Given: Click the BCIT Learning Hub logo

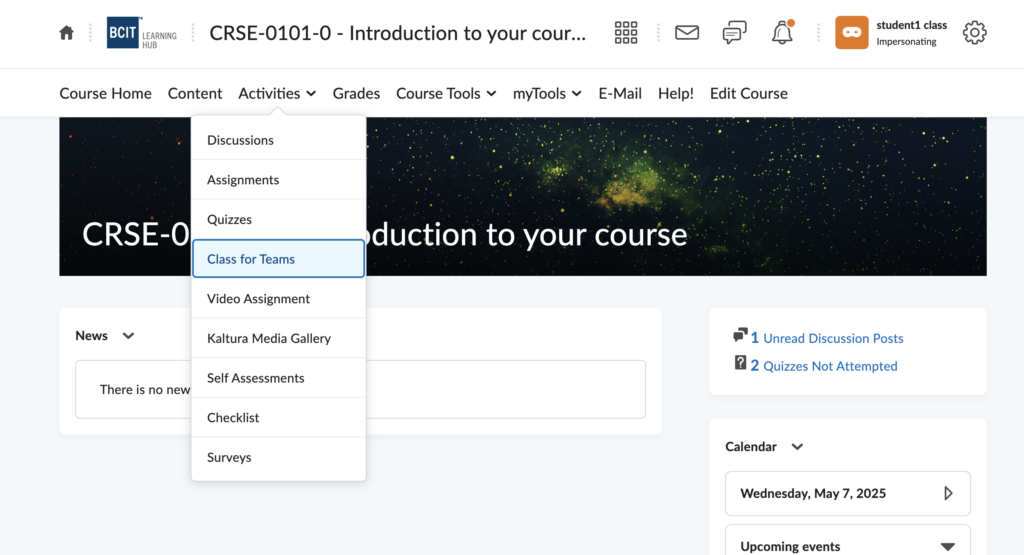Looking at the screenshot, I should [x=142, y=33].
